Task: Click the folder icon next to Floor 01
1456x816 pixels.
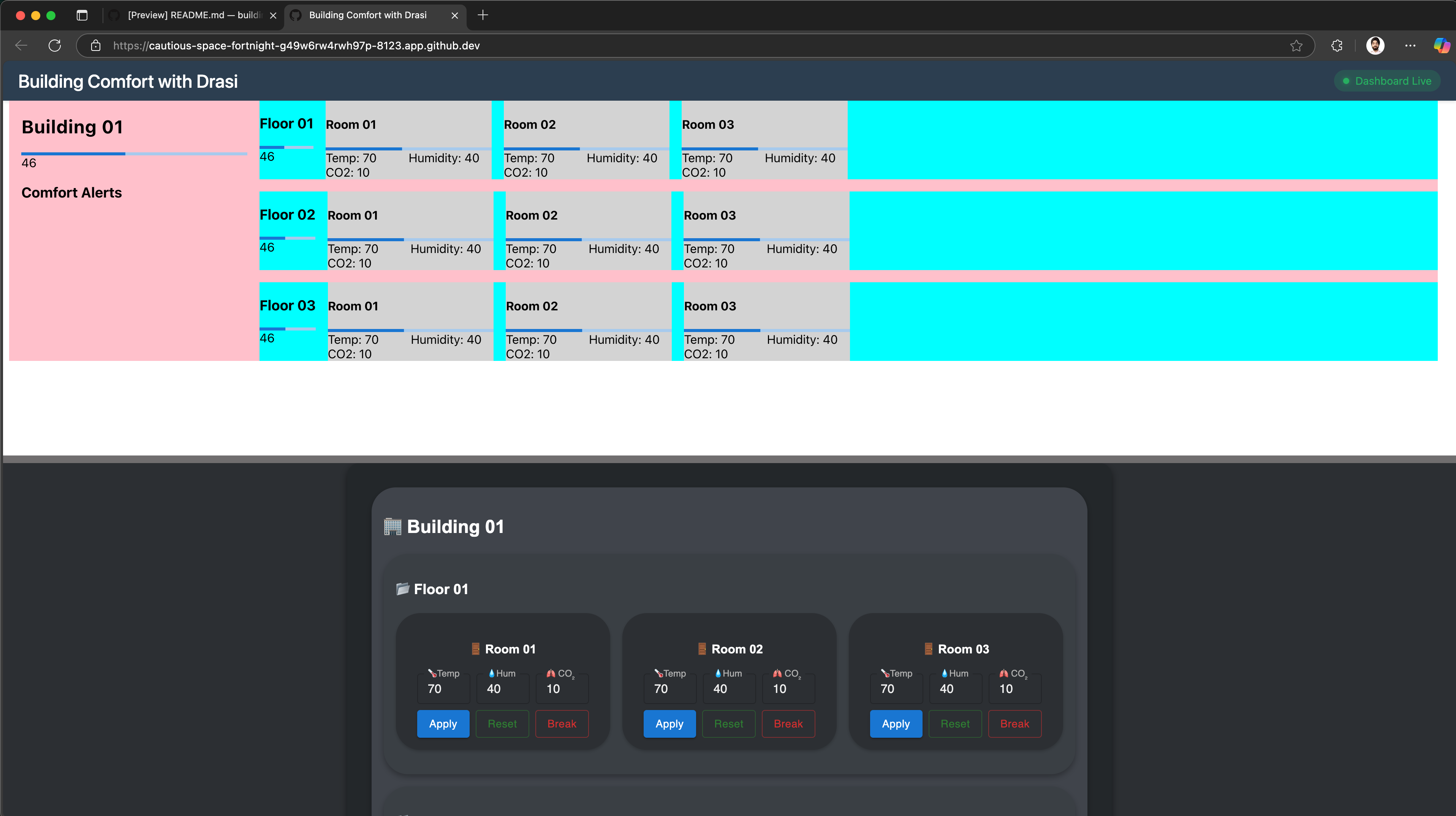Action: pyautogui.click(x=403, y=589)
